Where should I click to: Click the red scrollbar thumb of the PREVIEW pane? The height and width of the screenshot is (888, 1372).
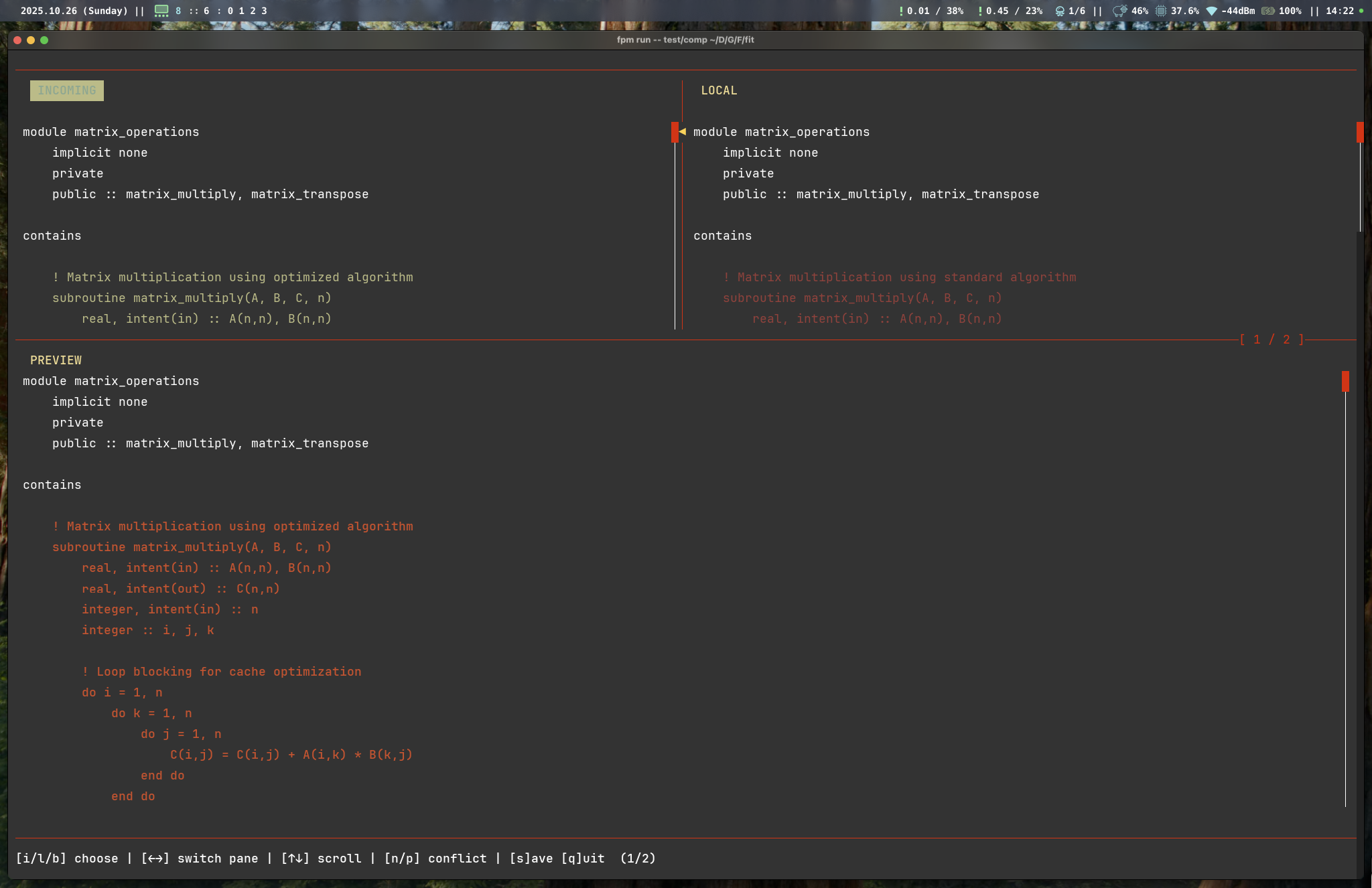(1345, 381)
